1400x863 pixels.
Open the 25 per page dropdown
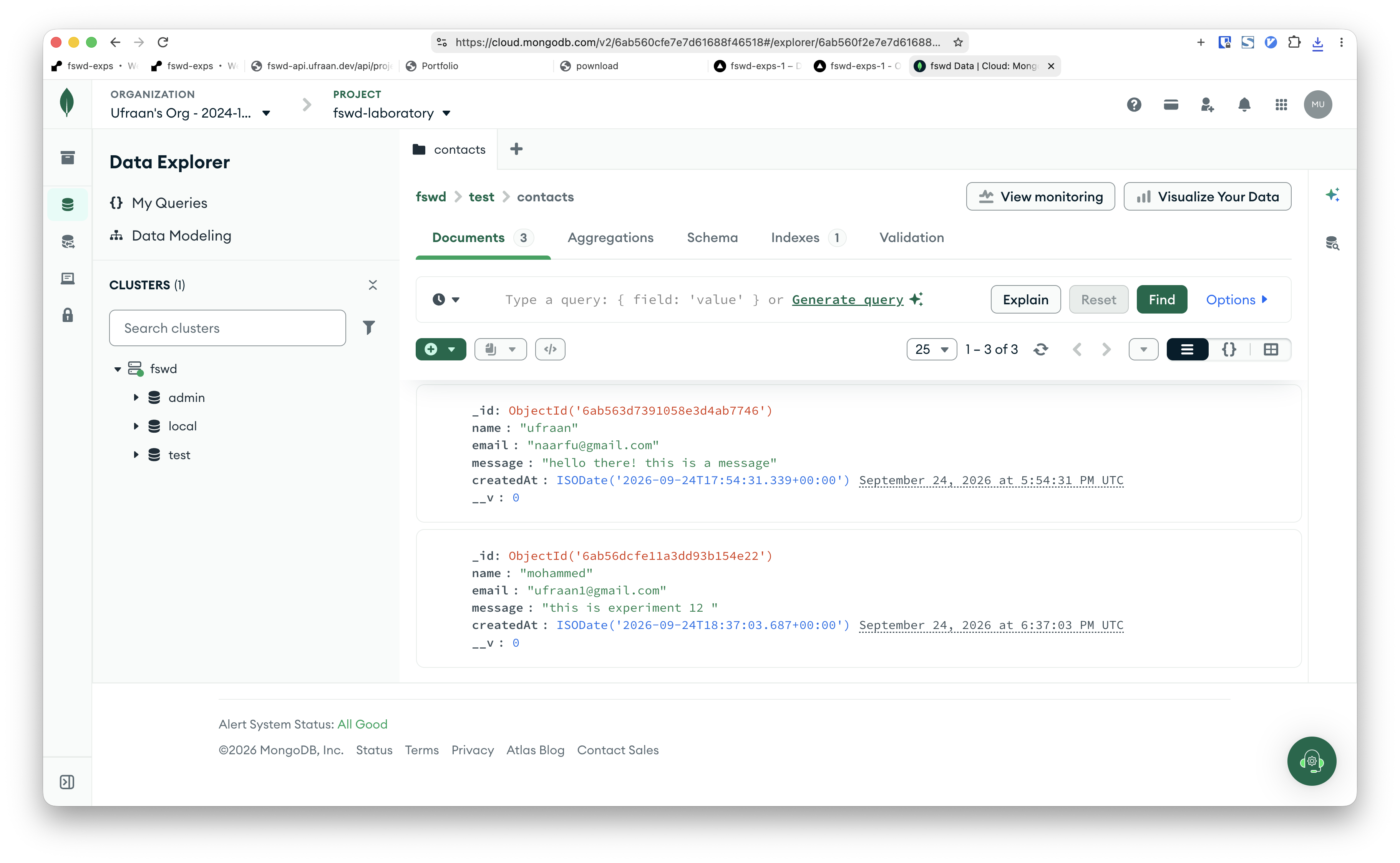click(x=931, y=349)
